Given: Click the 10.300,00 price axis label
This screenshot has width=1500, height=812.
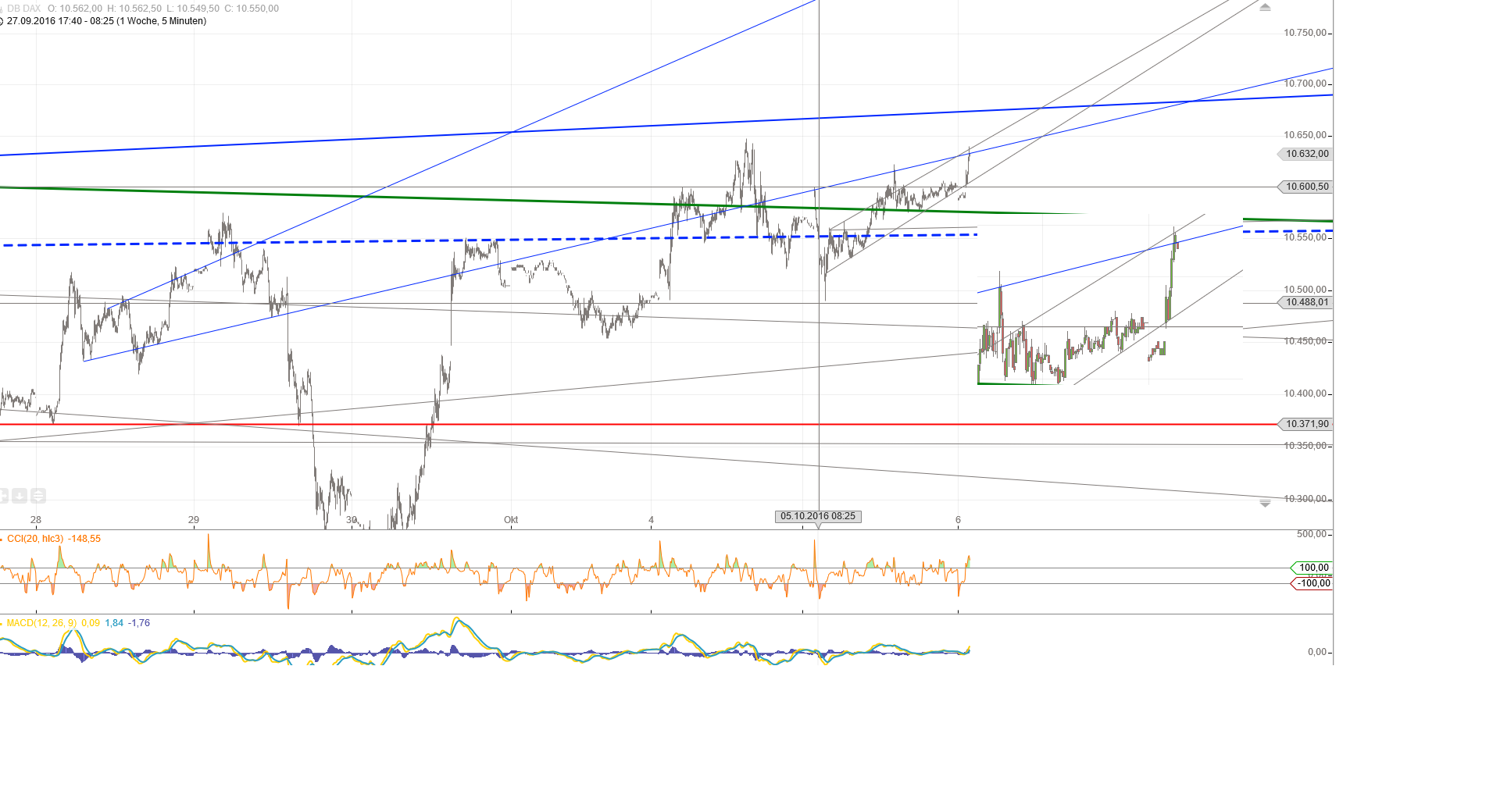Looking at the screenshot, I should (x=1305, y=499).
